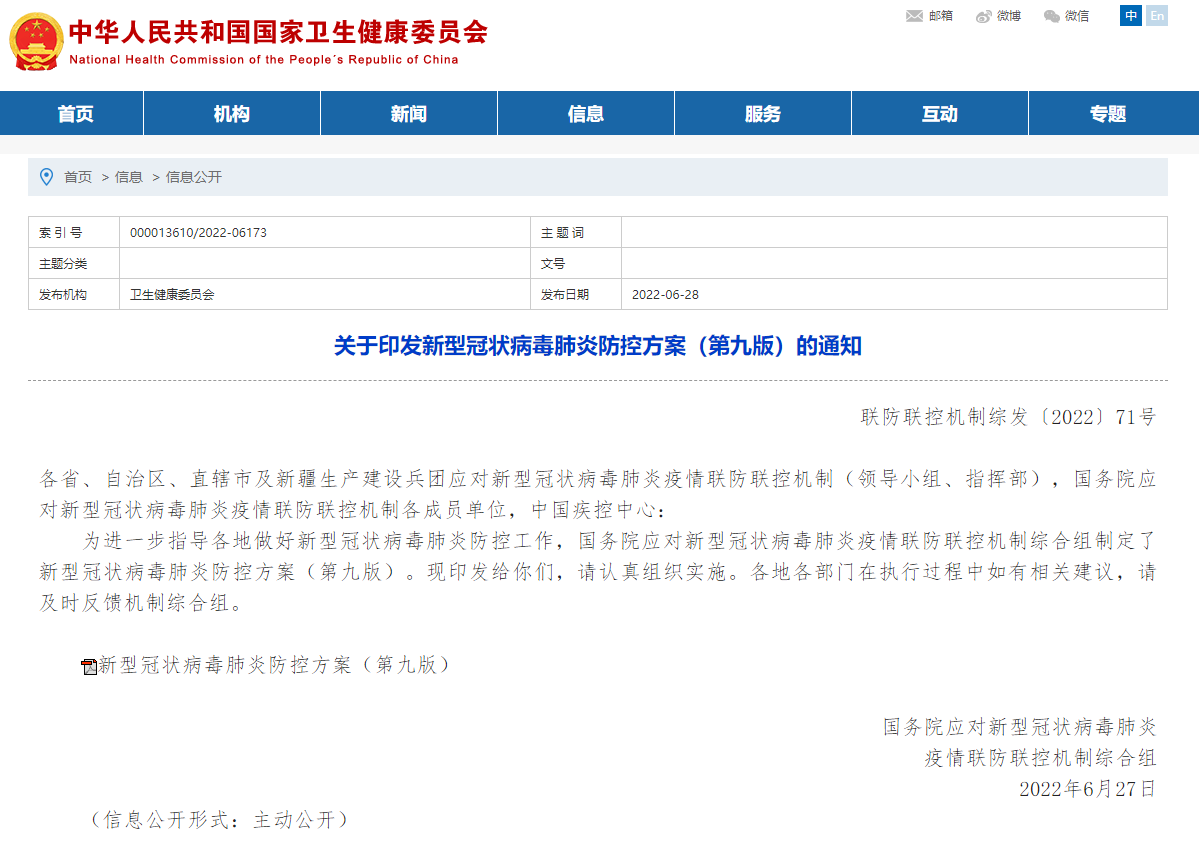The width and height of the screenshot is (1199, 844).
Task: Open the 互动 navigation menu
Action: pos(938,113)
